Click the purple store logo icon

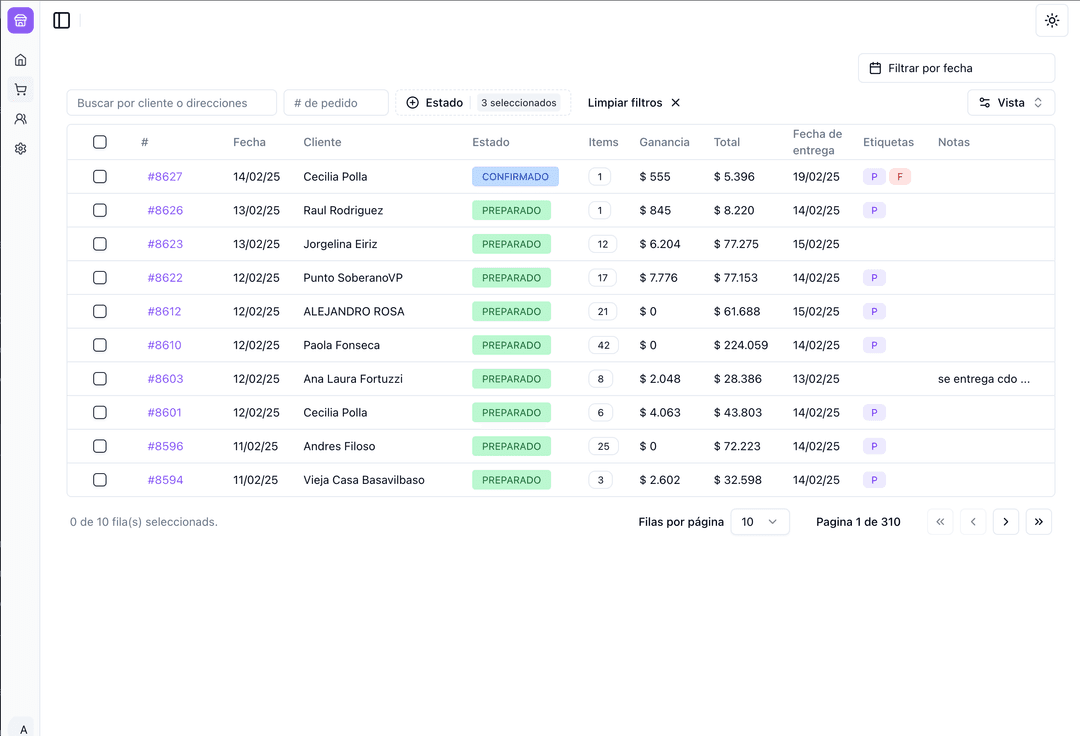tap(20, 20)
